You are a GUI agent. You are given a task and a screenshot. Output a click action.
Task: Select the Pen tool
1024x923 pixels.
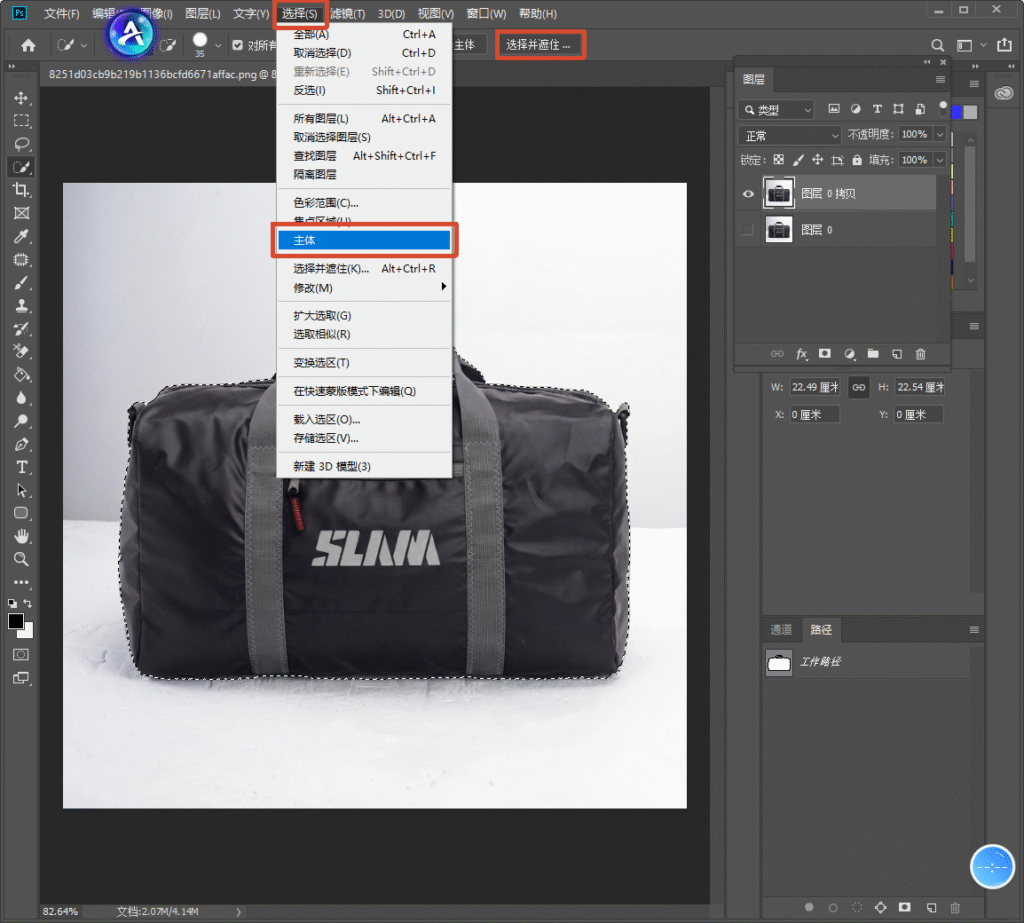(x=21, y=444)
